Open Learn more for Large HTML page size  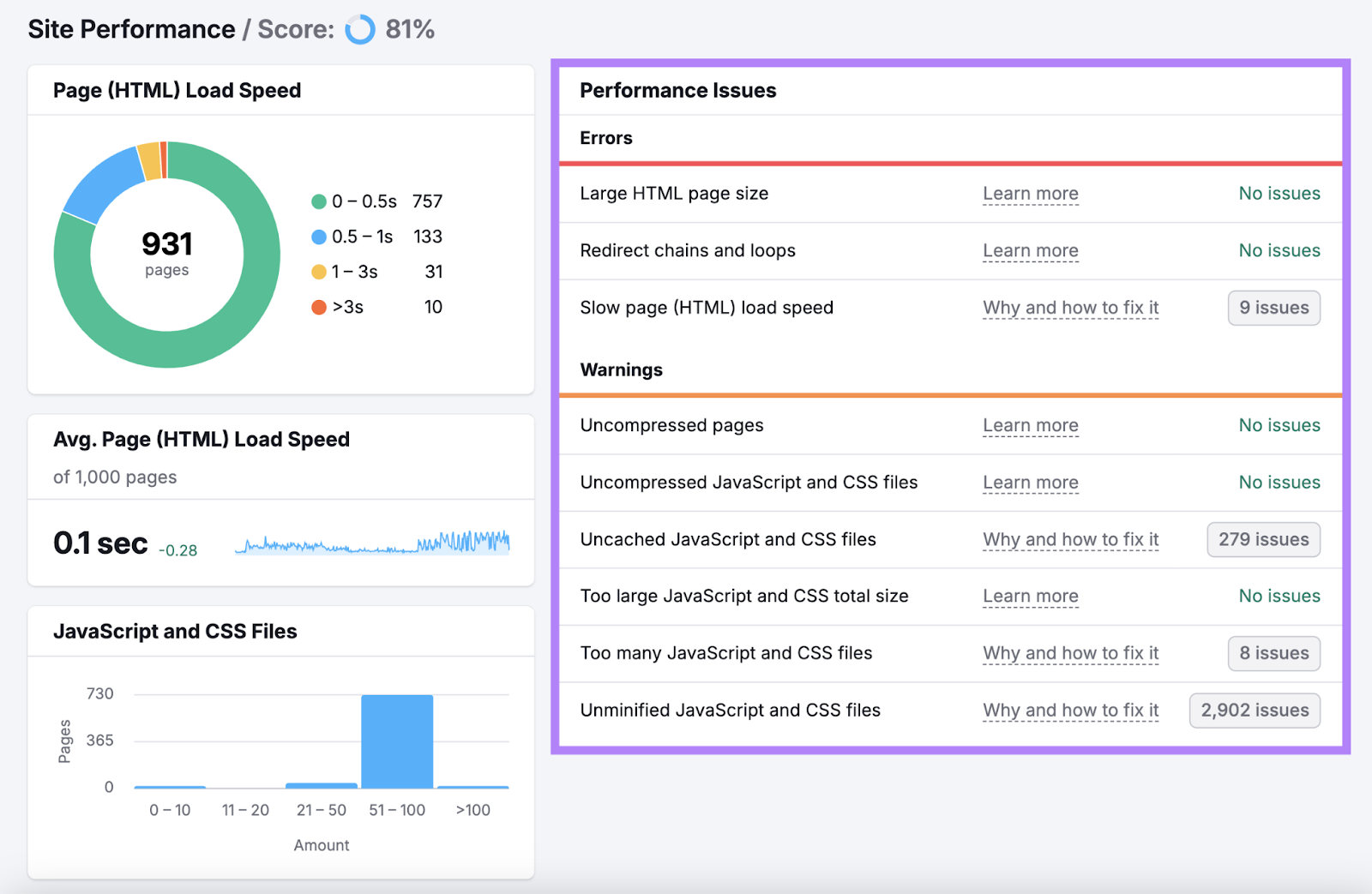1030,194
